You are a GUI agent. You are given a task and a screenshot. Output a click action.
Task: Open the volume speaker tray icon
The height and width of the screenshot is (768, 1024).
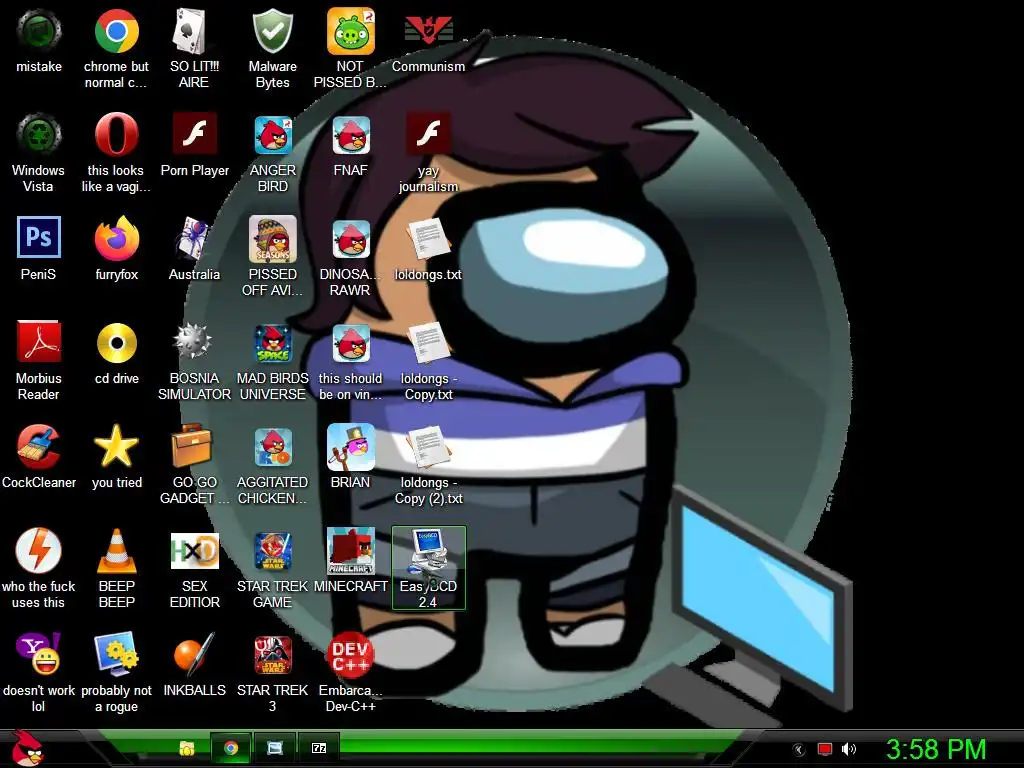coord(848,749)
